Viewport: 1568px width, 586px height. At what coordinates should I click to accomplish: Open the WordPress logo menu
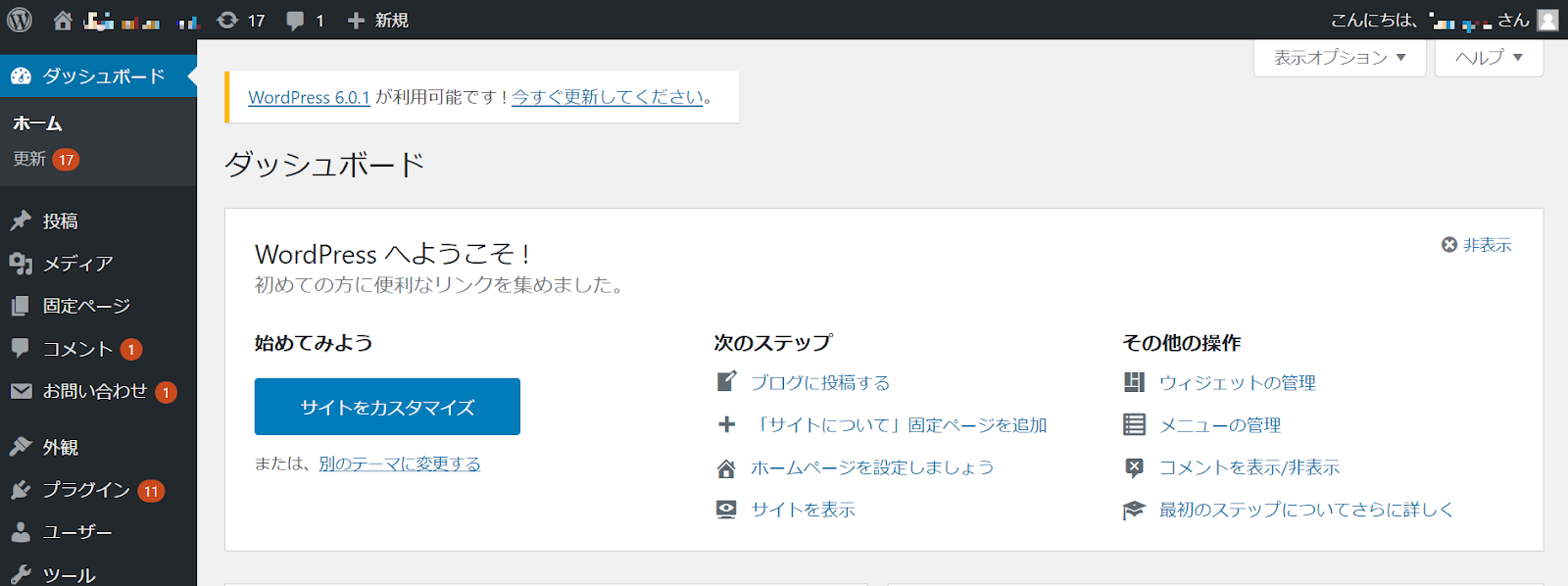20,20
